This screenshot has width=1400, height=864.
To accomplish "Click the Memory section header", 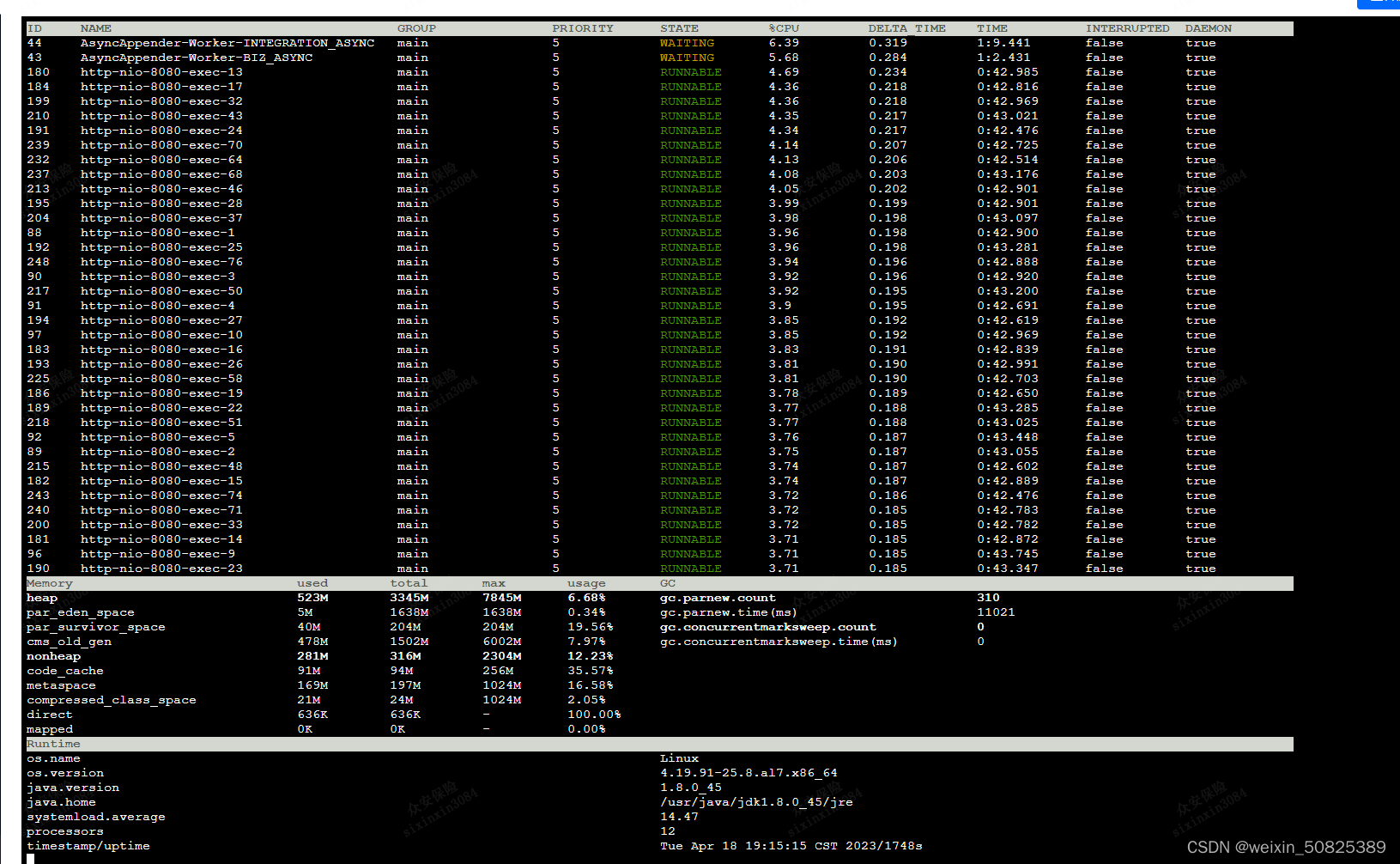I will point(50,583).
